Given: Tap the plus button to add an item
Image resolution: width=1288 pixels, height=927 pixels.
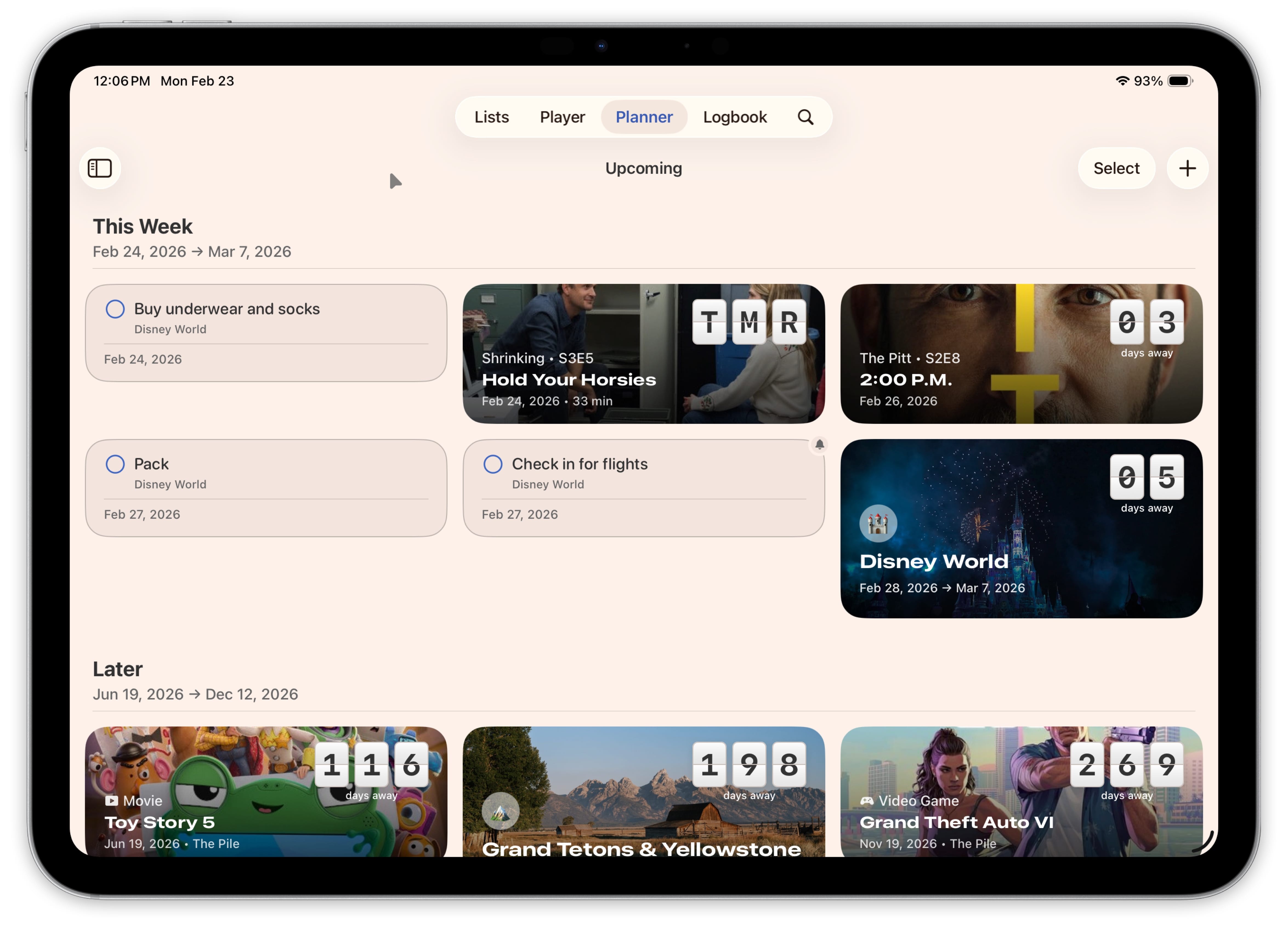Looking at the screenshot, I should tap(1187, 168).
